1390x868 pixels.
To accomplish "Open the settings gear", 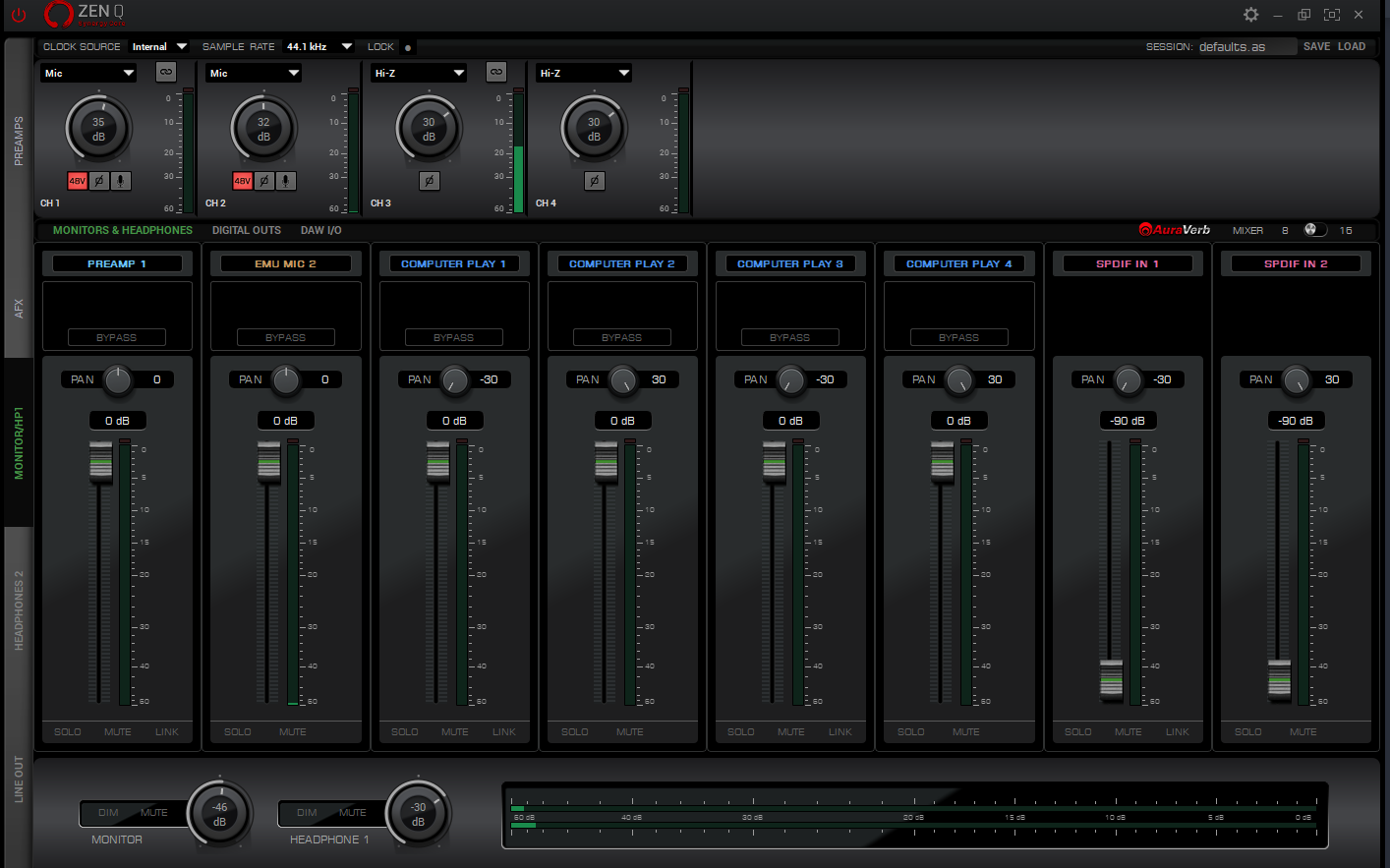I will click(x=1250, y=15).
